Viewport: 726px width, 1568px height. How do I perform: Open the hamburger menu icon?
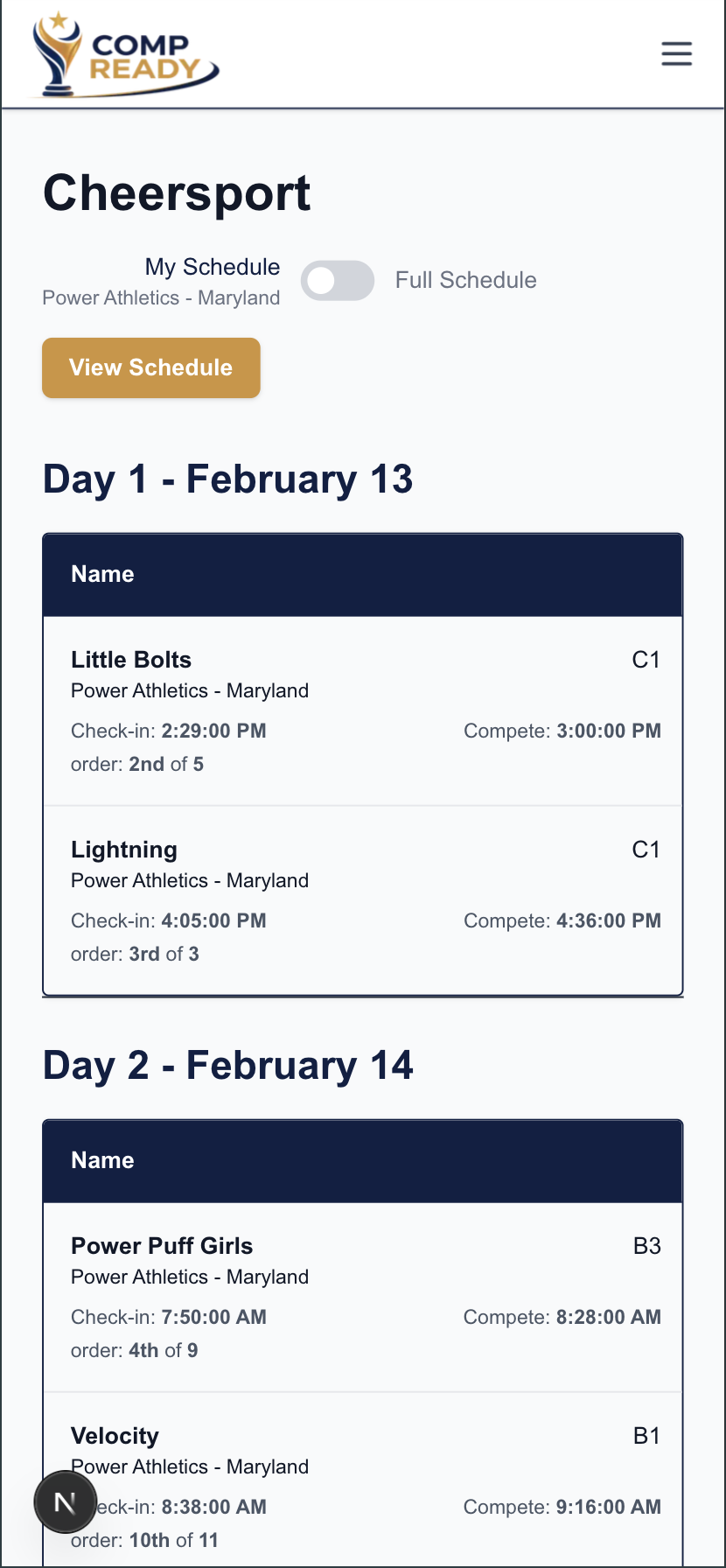[676, 53]
